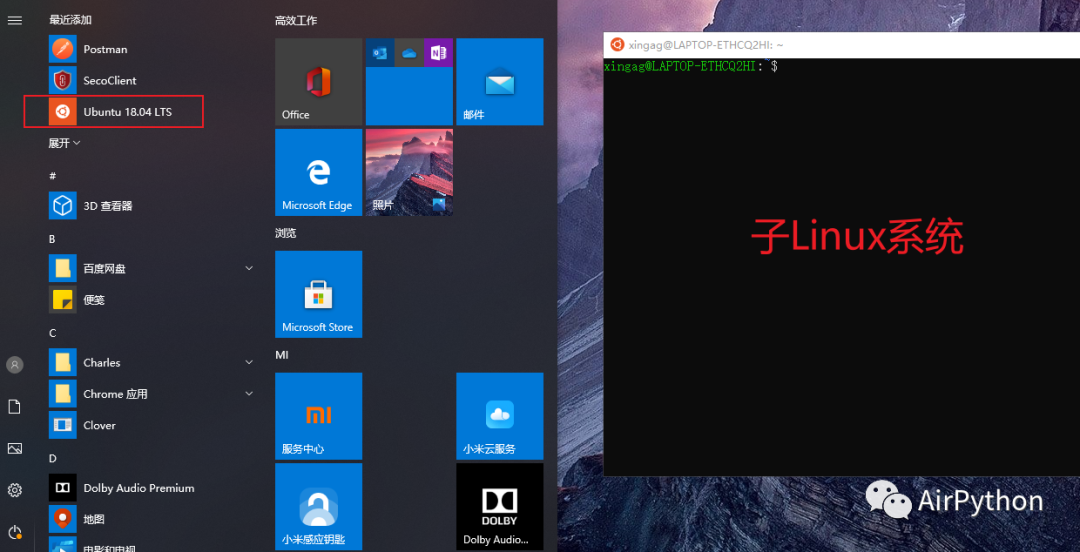The height and width of the screenshot is (552, 1080).
Task: Click the C letter index header
Action: coord(52,333)
